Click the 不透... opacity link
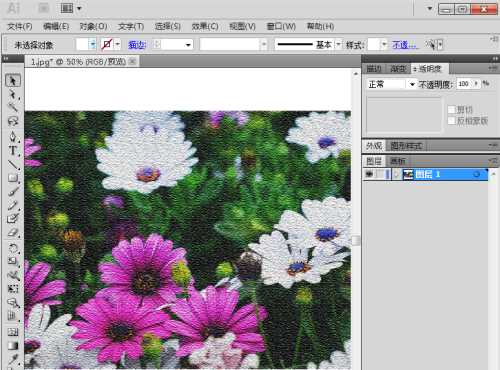The height and width of the screenshot is (370, 500). click(404, 45)
